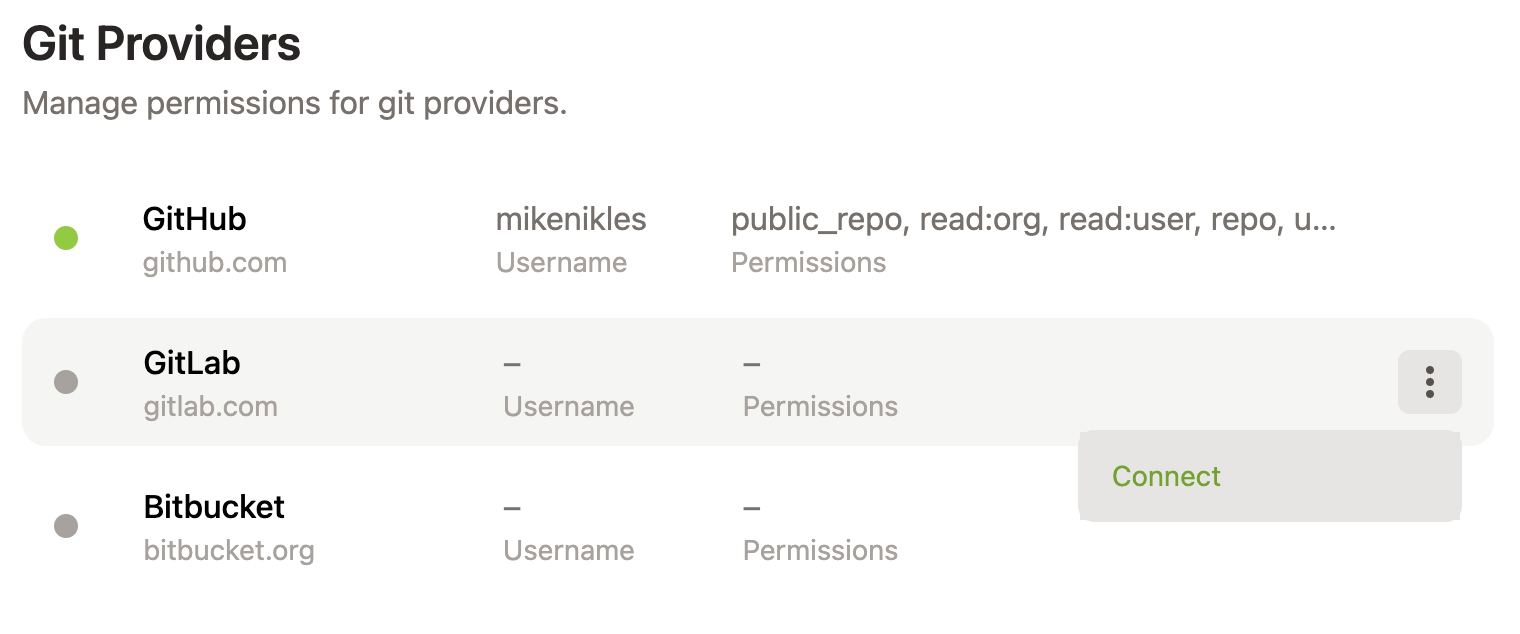Screen dimensions: 1520x634
Task: Click the Bitbucket provider name
Action: (213, 507)
